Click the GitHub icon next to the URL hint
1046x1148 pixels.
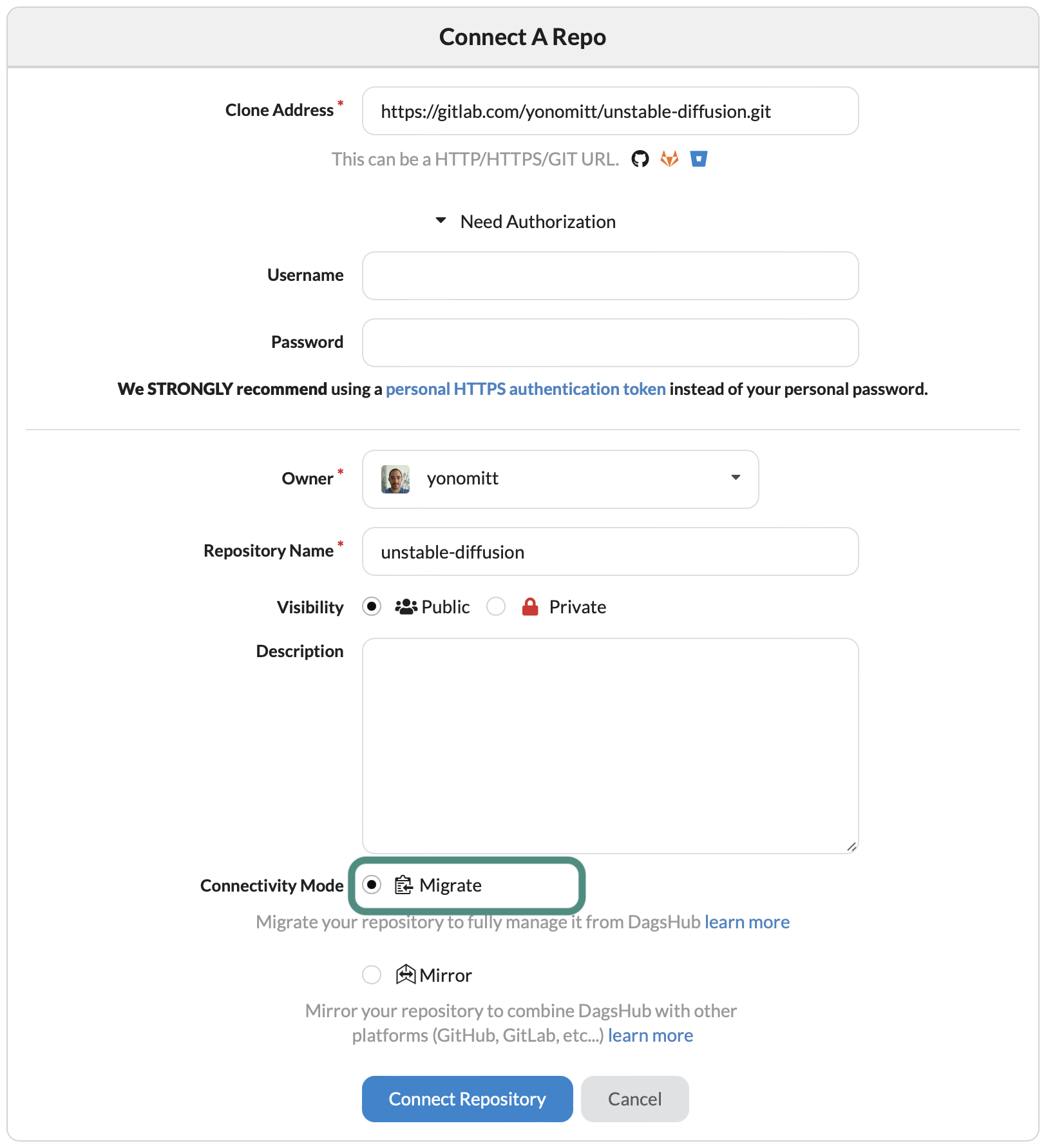point(640,158)
